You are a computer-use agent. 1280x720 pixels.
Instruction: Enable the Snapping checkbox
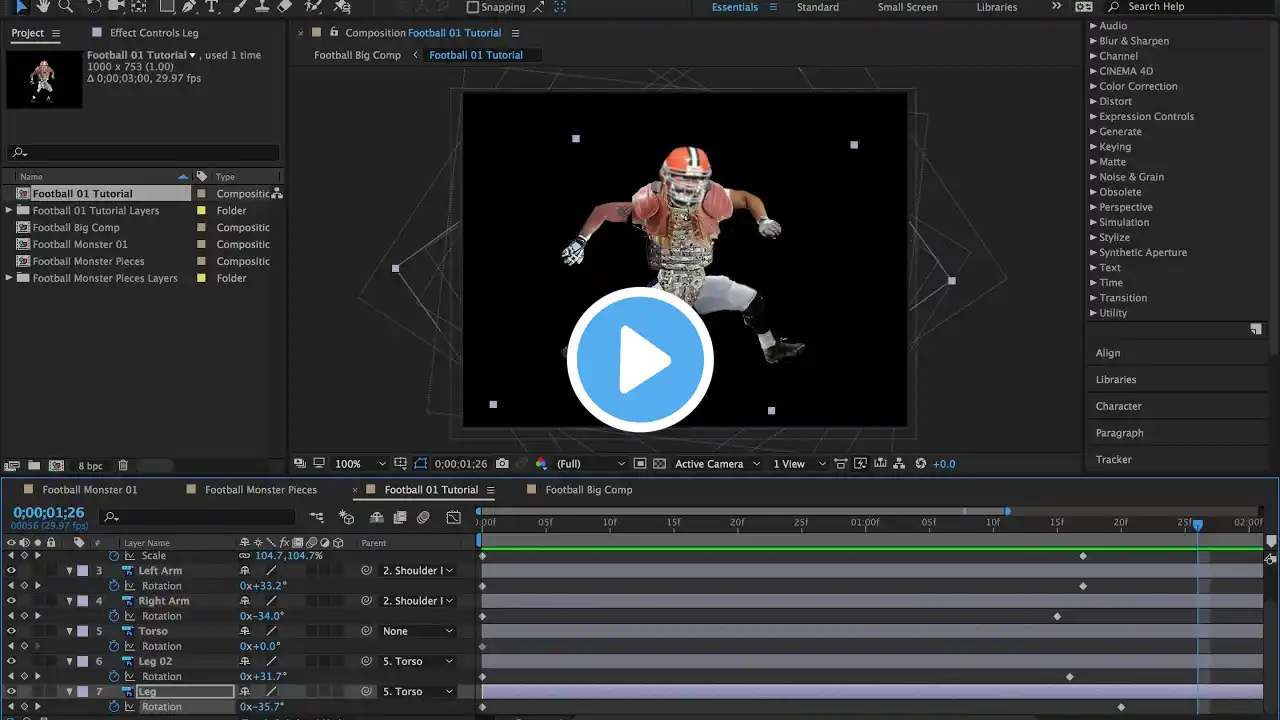pos(473,7)
